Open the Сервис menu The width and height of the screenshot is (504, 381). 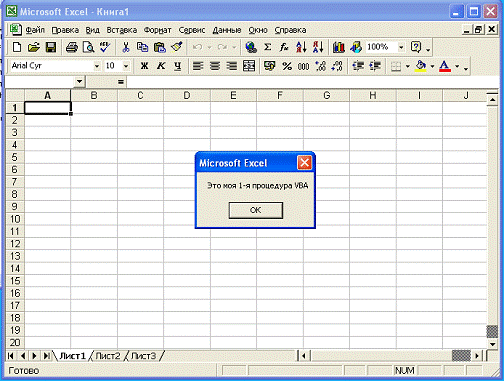(192, 30)
